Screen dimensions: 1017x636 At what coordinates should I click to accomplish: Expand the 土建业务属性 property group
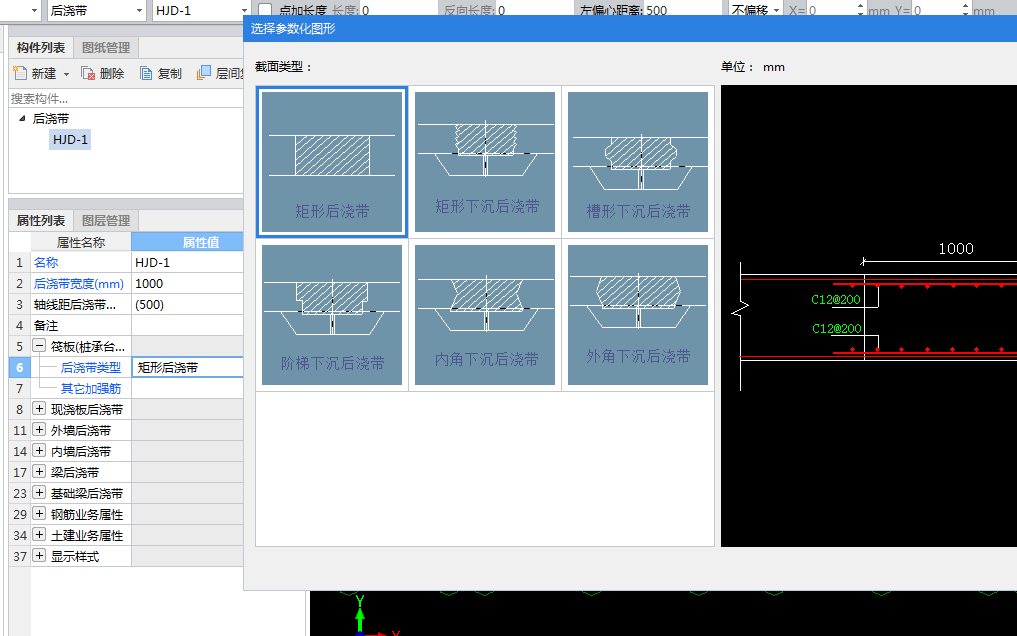(x=39, y=535)
